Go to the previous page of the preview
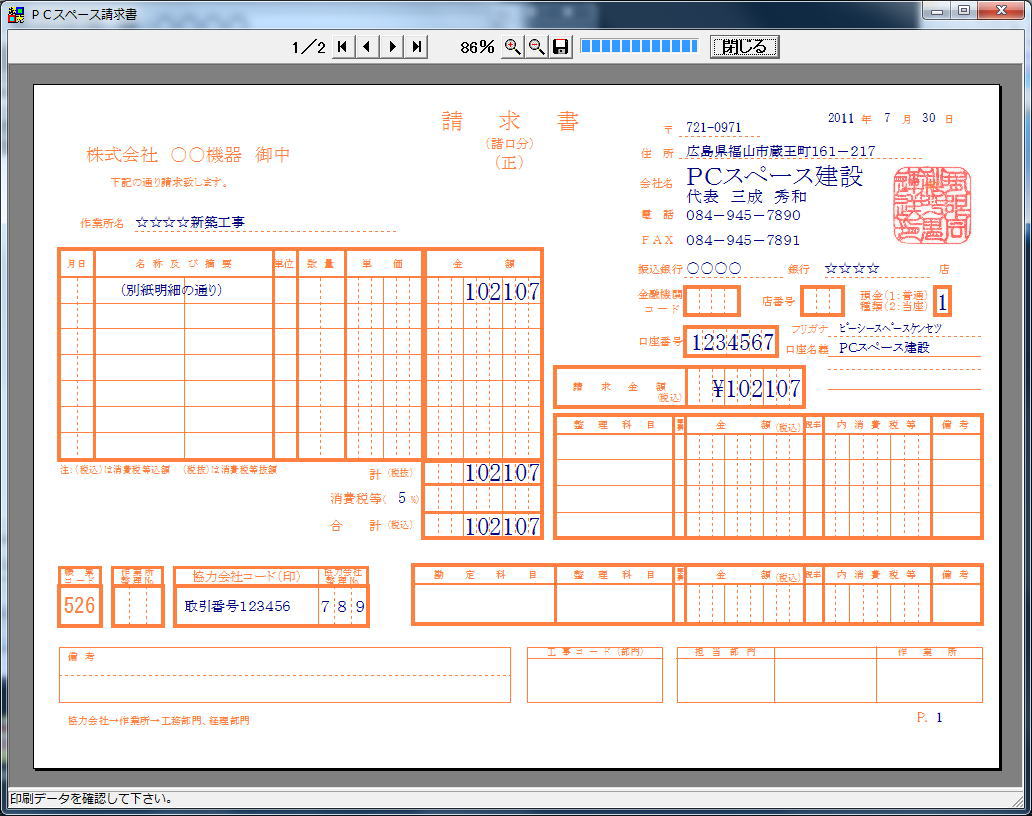 coord(367,47)
